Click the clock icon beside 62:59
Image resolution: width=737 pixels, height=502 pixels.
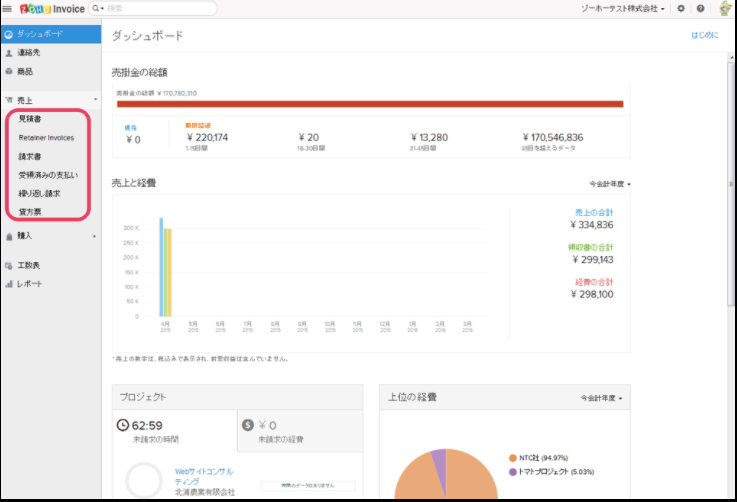[x=123, y=425]
